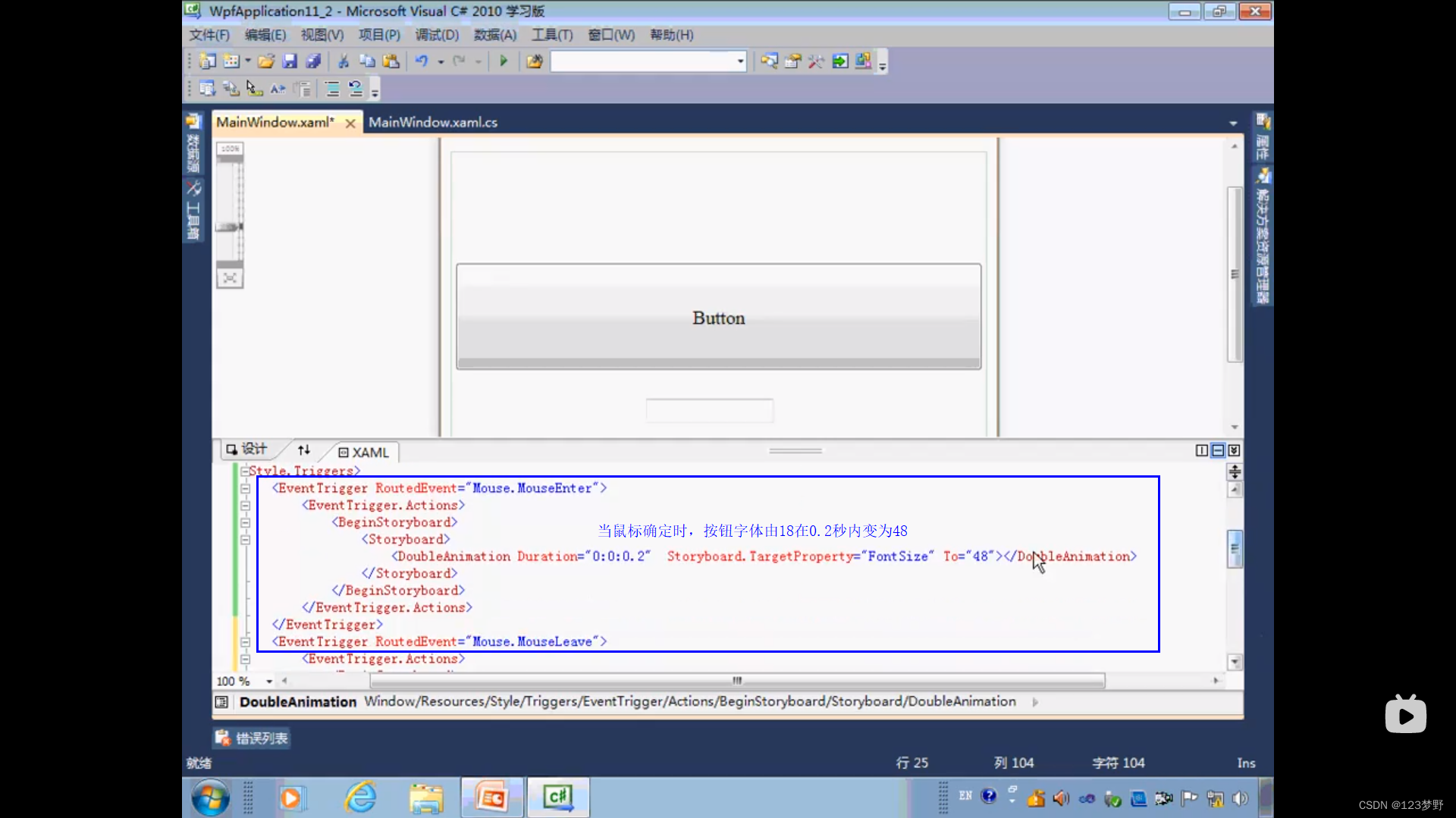Open the active documents list dropdown arrow

click(1233, 123)
